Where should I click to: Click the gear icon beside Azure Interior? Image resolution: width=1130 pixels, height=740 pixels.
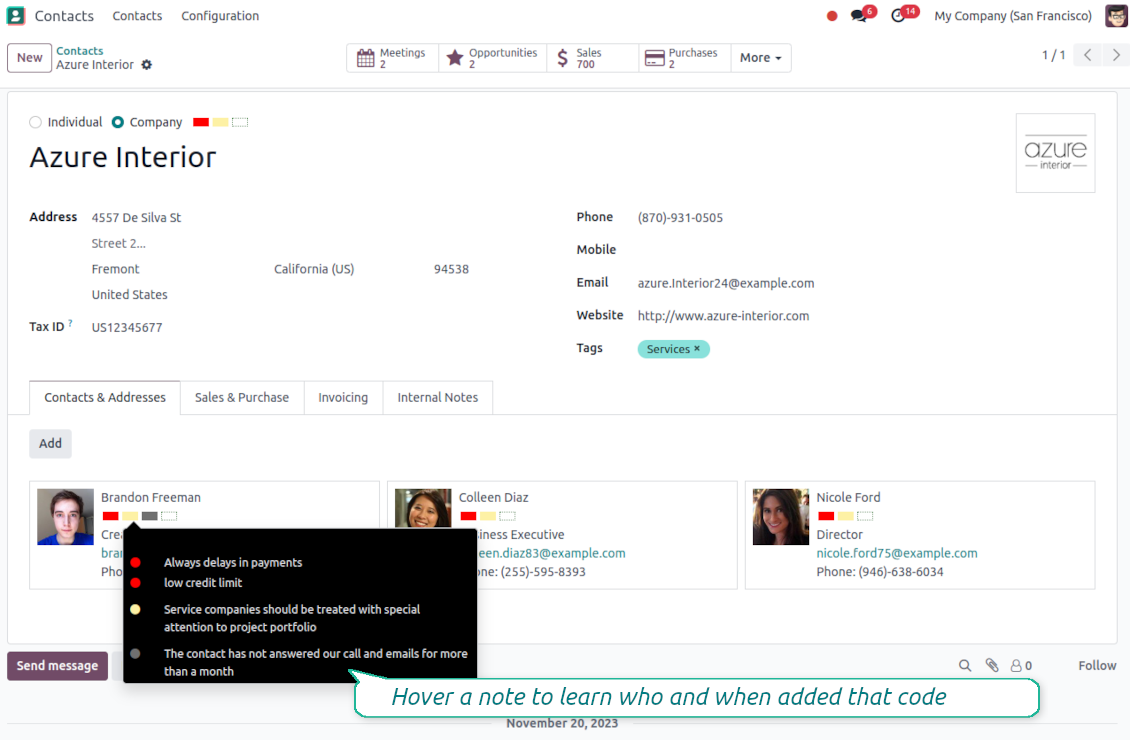[x=147, y=65]
